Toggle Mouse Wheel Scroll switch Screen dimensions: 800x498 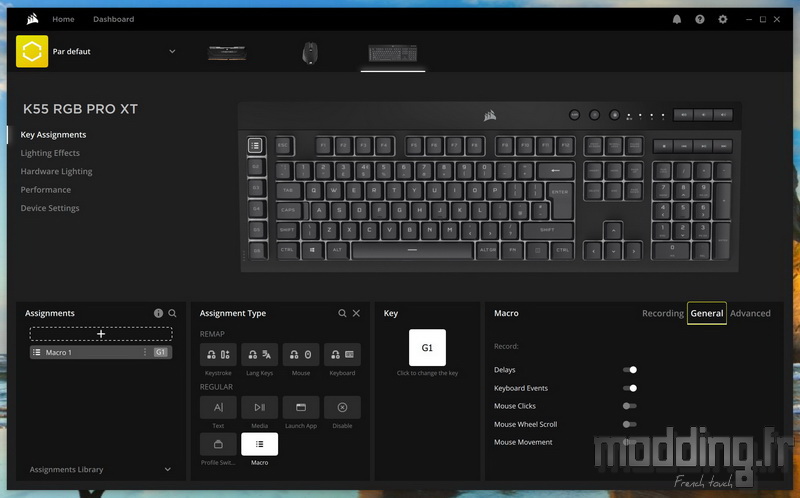point(630,425)
